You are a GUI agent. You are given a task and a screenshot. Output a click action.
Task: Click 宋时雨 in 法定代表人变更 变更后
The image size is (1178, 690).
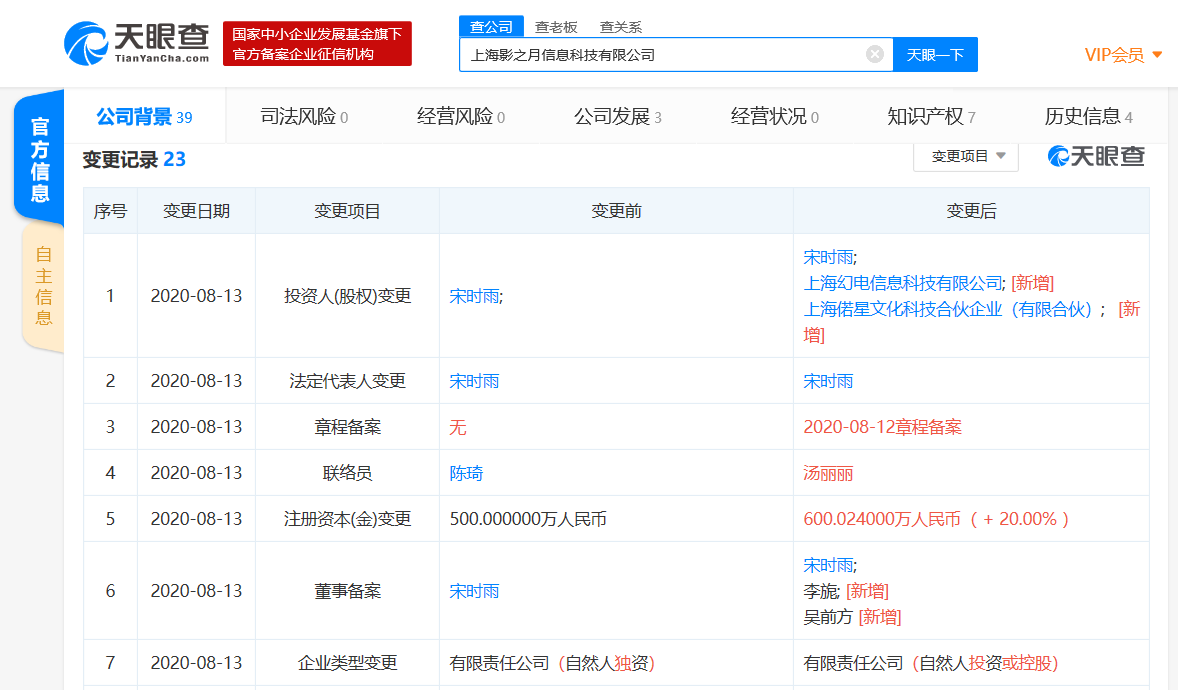(x=828, y=381)
